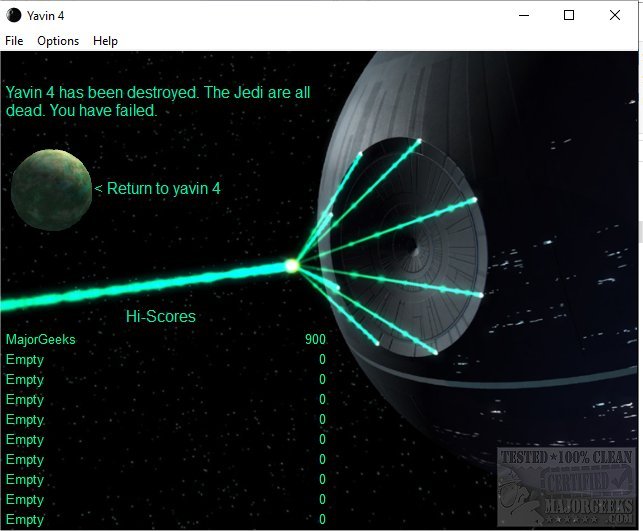Click the Hi-Scores heading

[161, 317]
